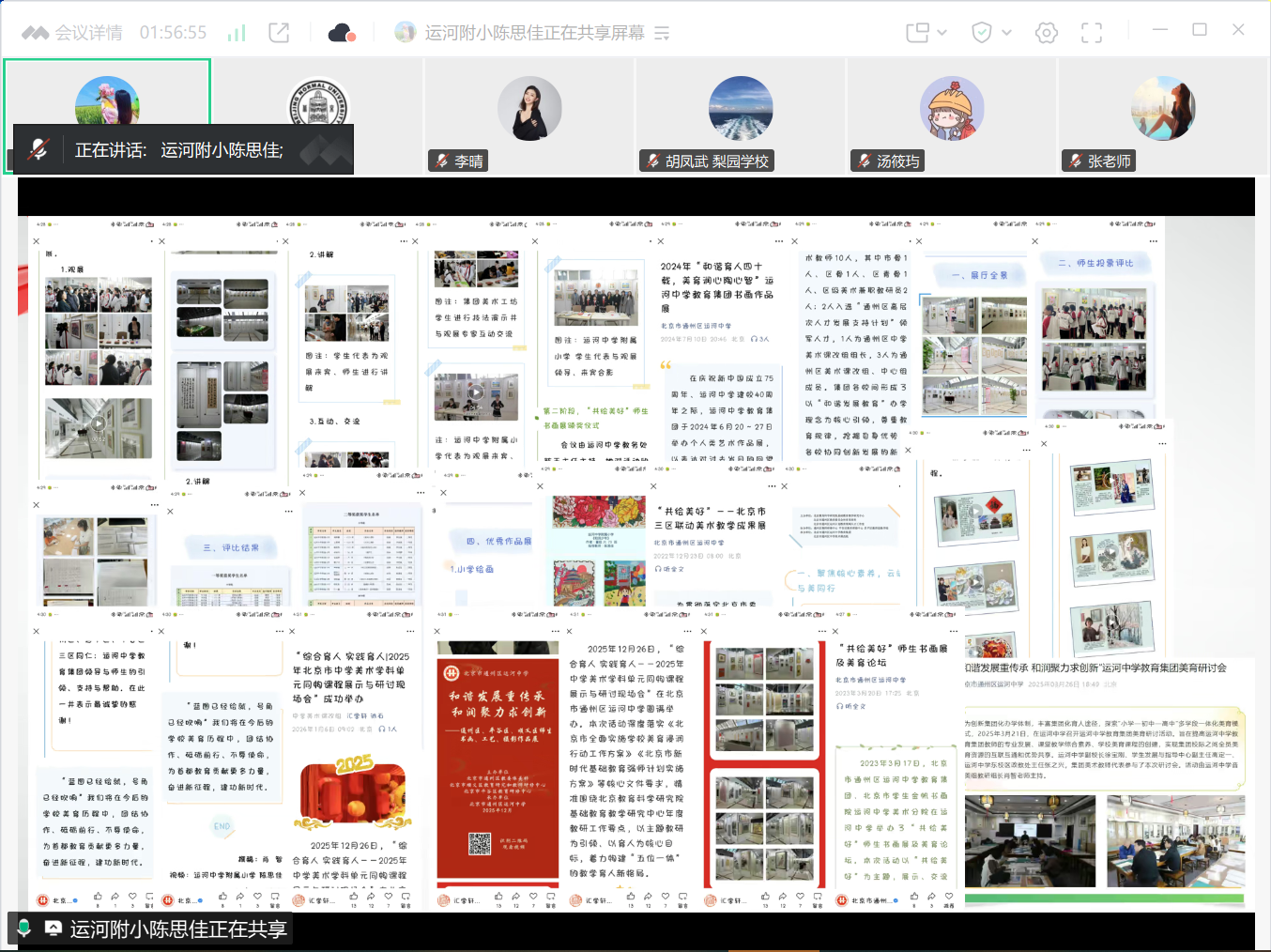Click the meeting app logo at top left
The height and width of the screenshot is (952, 1271).
pos(35,30)
